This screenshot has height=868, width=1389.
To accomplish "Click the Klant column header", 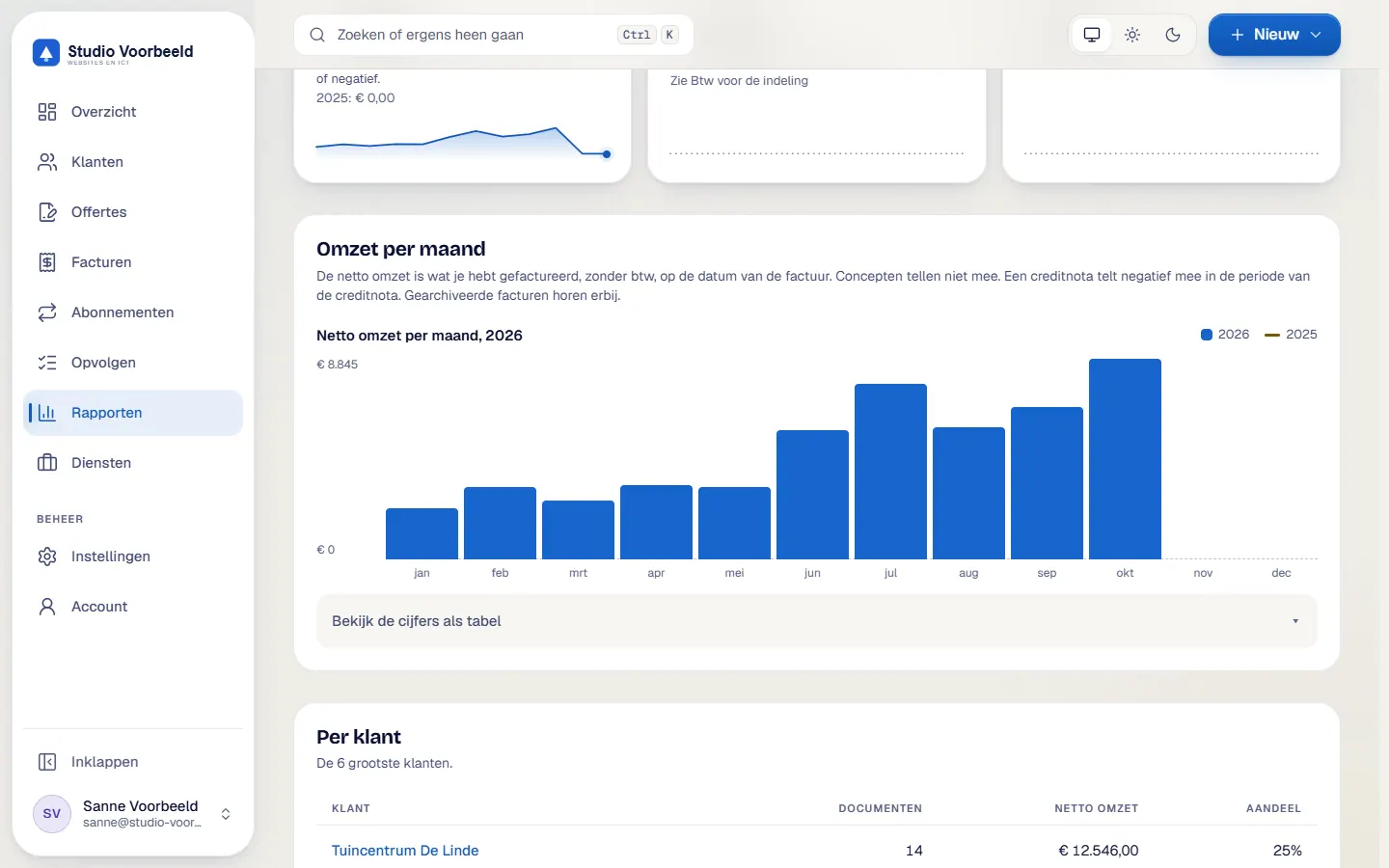I will 351,808.
